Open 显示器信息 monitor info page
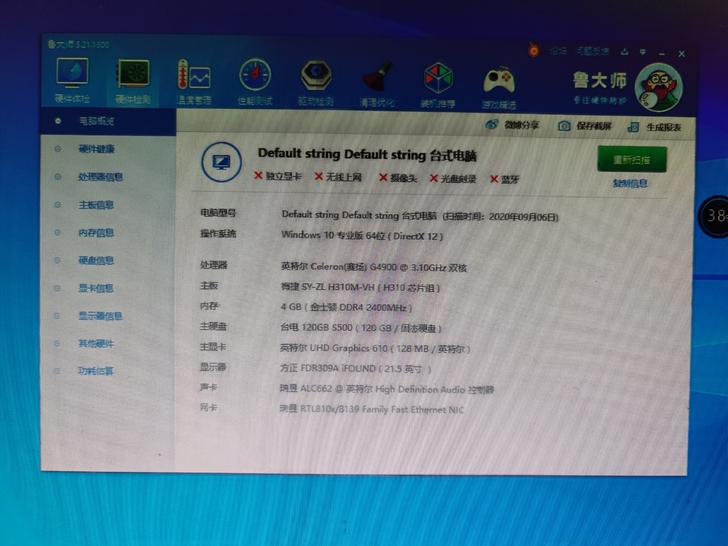 click(x=100, y=316)
